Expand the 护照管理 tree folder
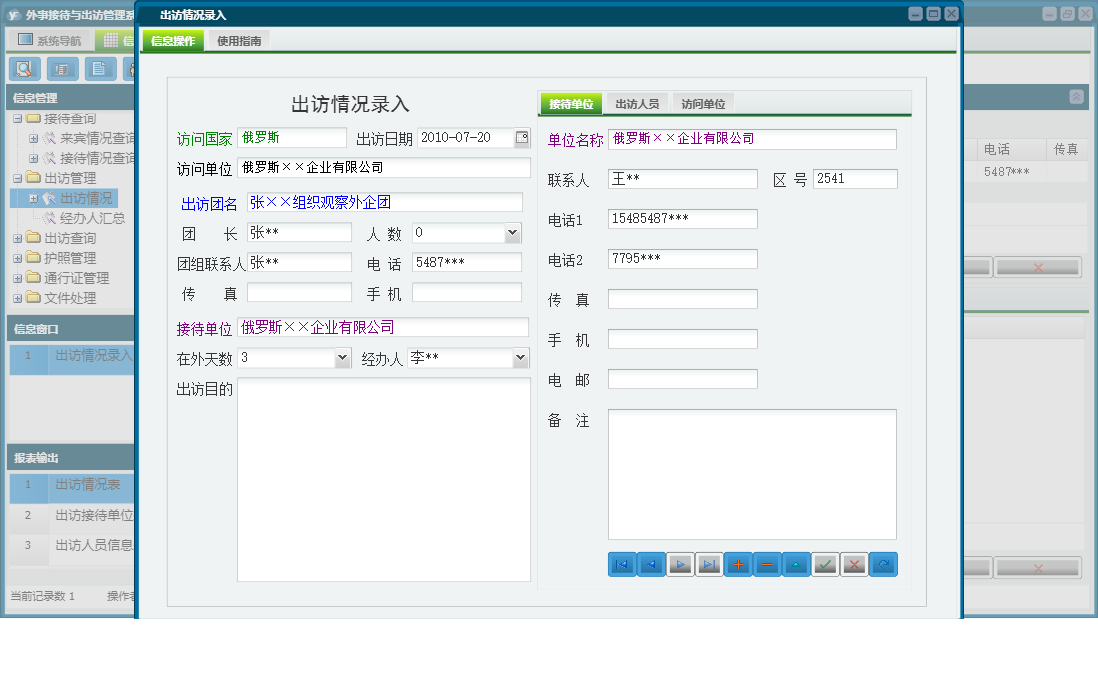This screenshot has width=1098, height=685. pos(18,258)
